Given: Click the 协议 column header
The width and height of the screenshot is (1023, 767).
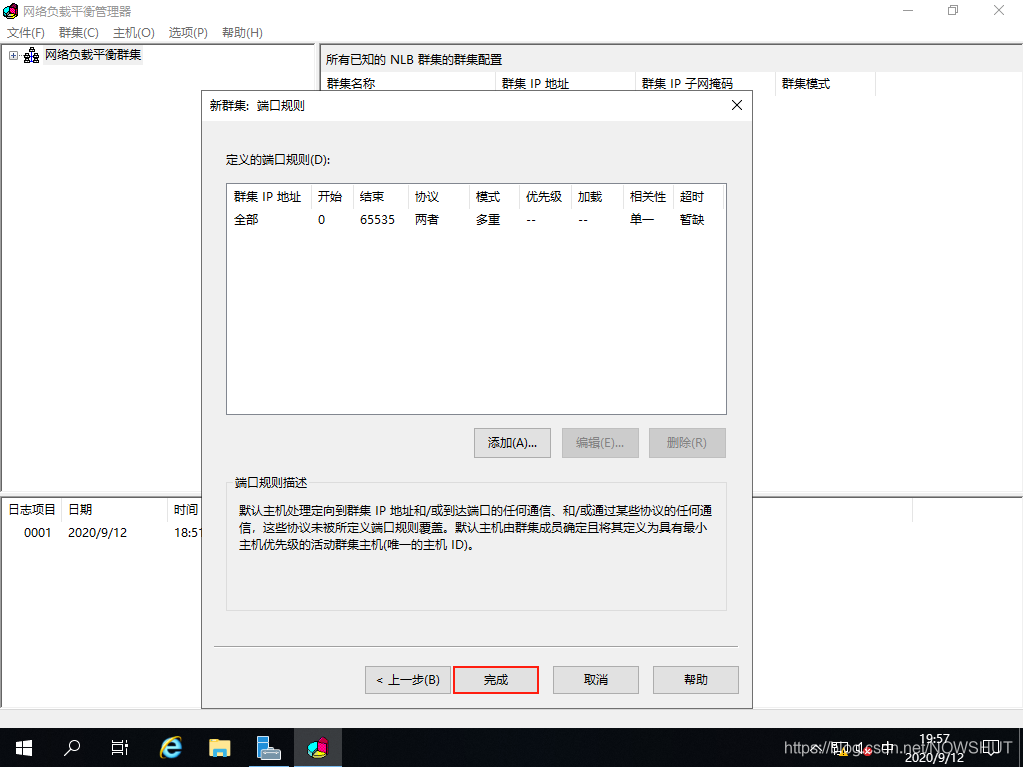Looking at the screenshot, I should [x=427, y=197].
